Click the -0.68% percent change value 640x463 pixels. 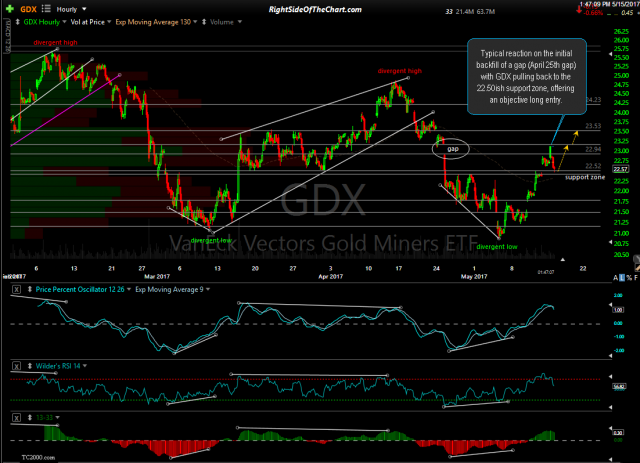(x=593, y=13)
